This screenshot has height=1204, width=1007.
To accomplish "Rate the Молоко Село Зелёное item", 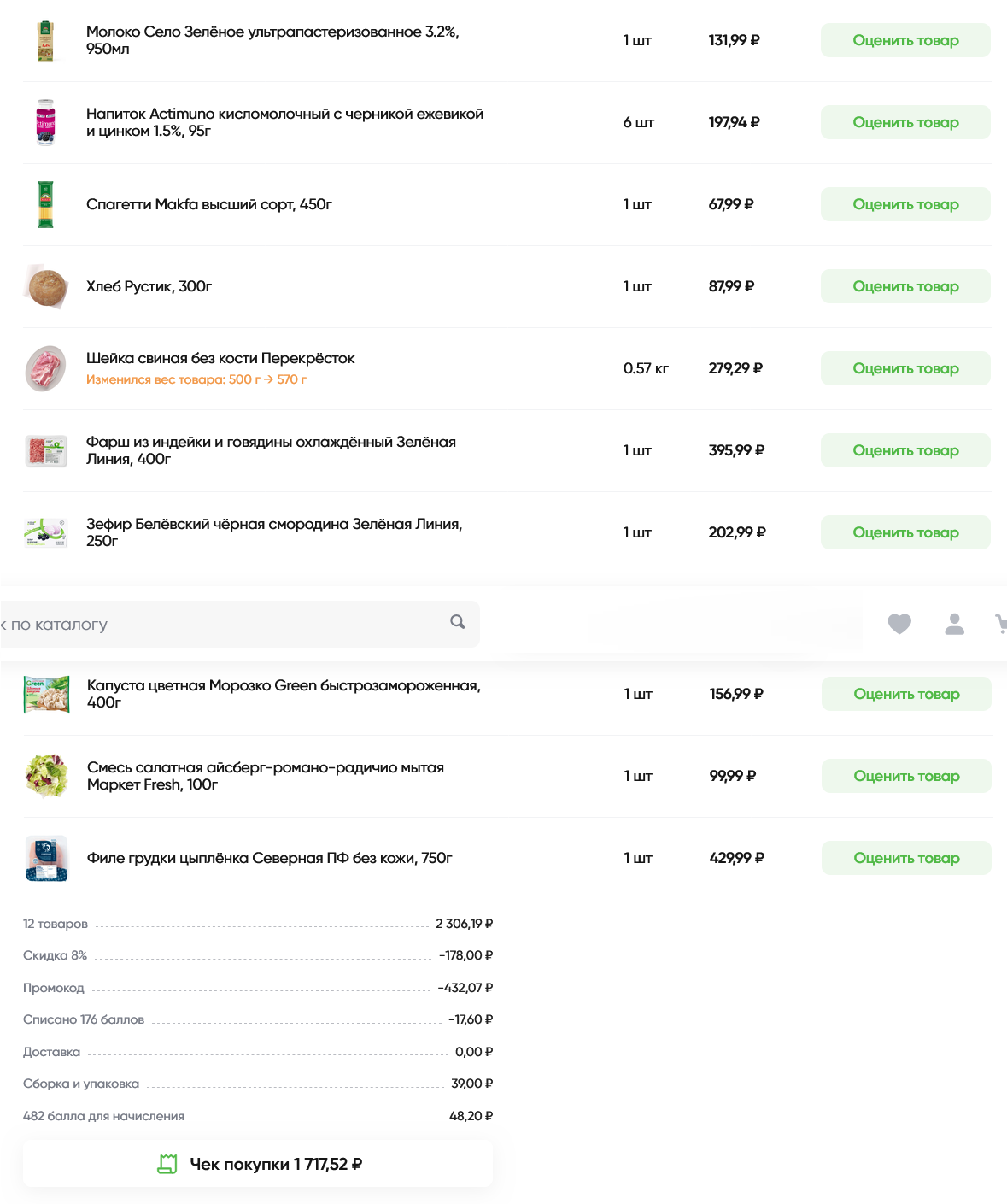I will click(x=905, y=40).
